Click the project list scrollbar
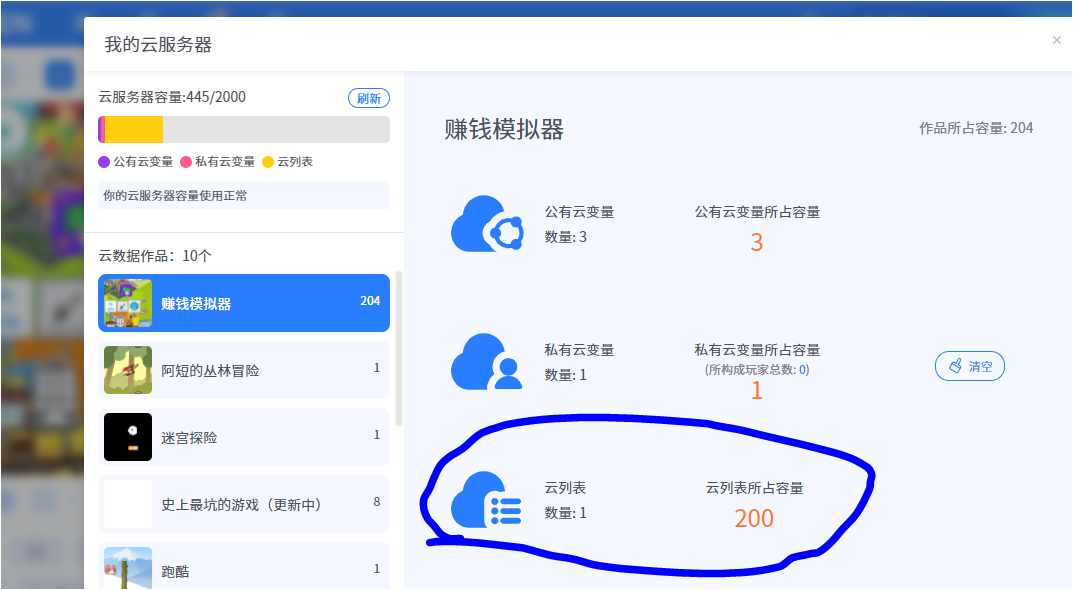Screen dimensions: 1073x590 [x=399, y=349]
